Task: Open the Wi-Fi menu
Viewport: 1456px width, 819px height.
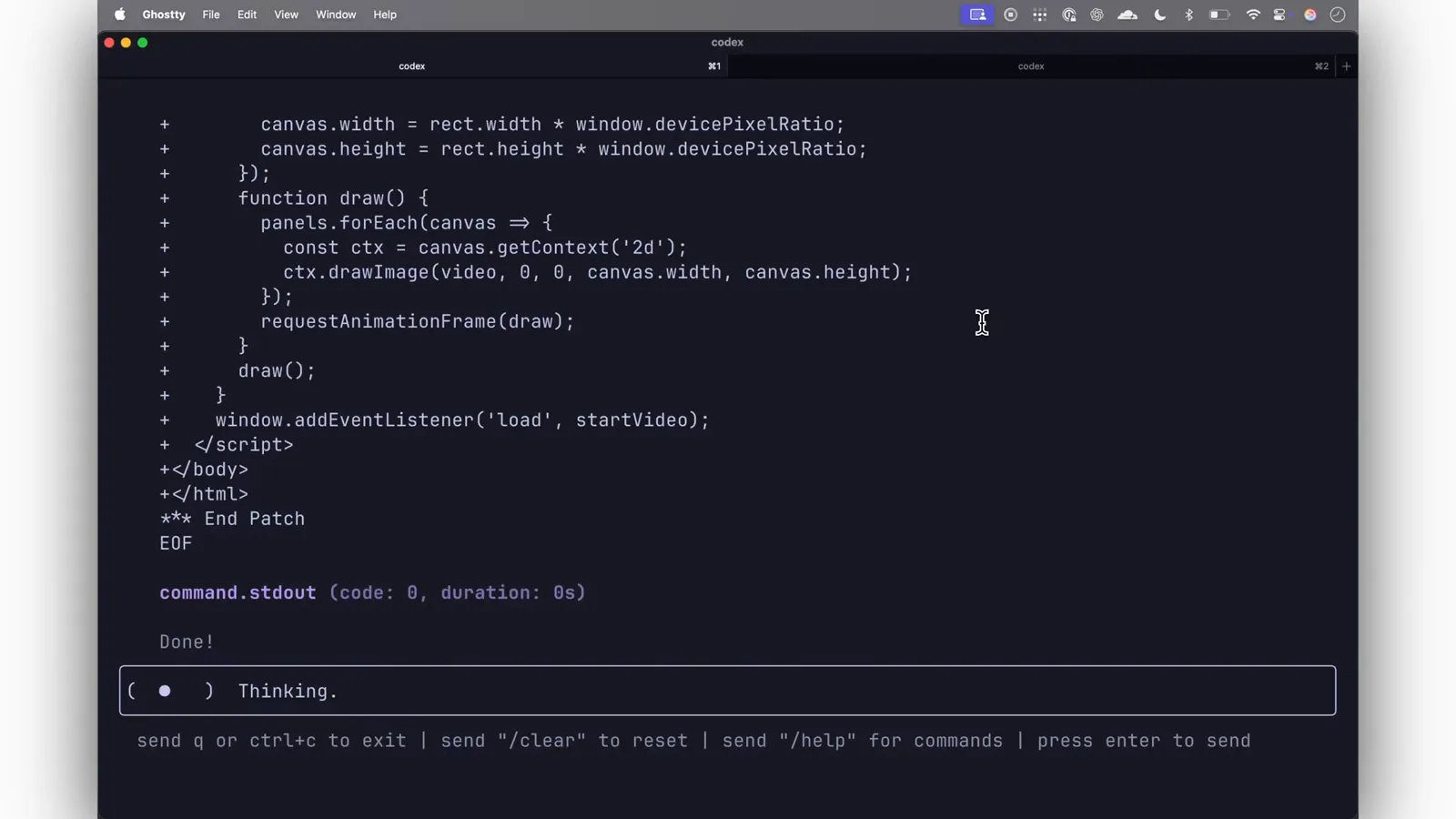Action: (x=1253, y=15)
